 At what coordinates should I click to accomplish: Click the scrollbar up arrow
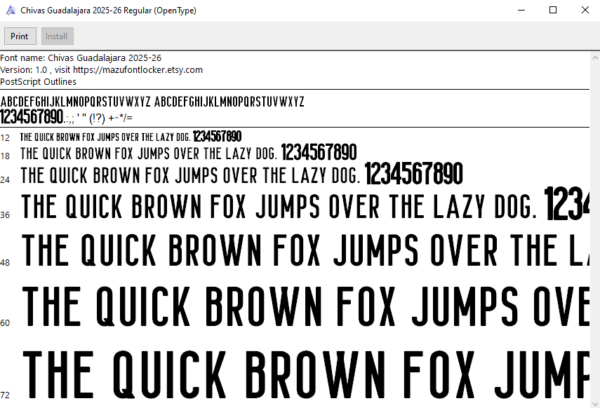(595, 58)
